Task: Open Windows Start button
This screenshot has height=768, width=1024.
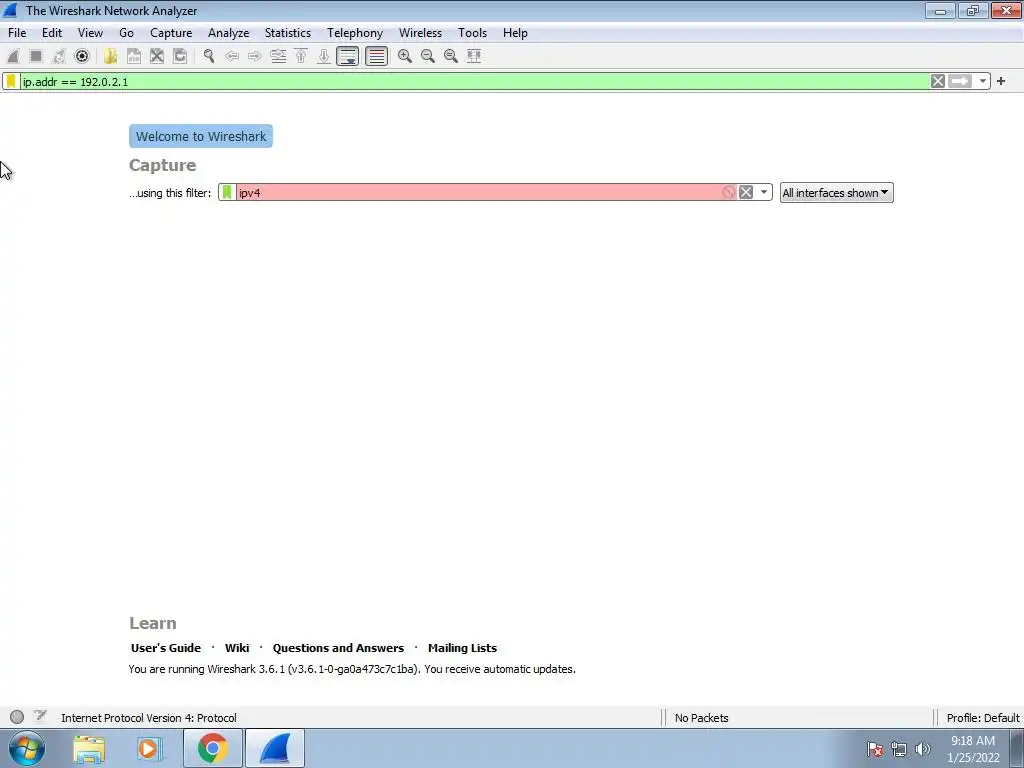Action: (27, 748)
